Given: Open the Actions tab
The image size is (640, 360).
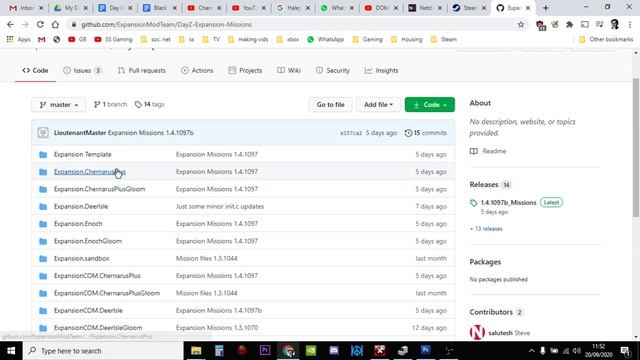Looking at the screenshot, I should 197,70.
